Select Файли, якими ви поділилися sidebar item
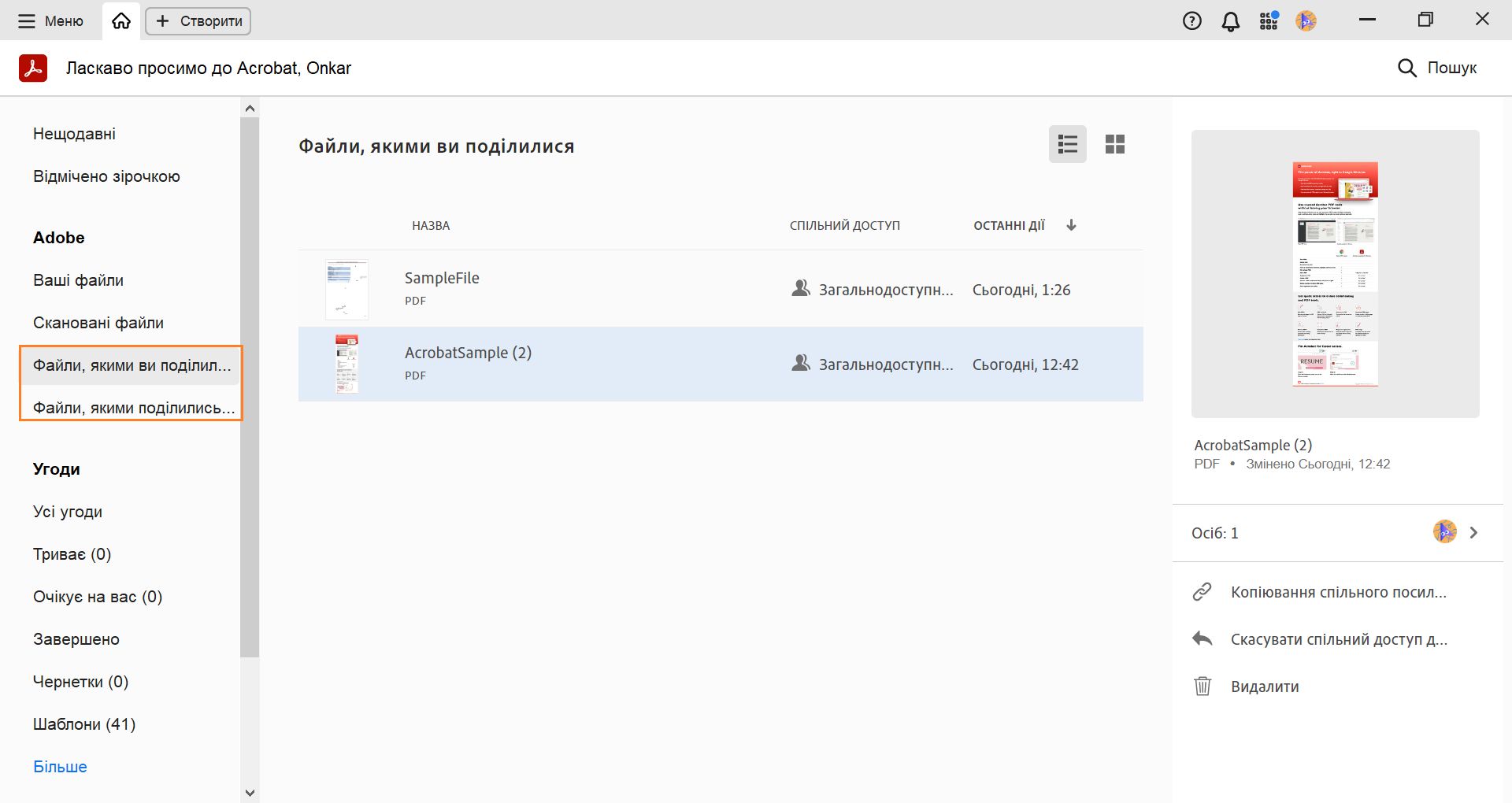Screen dimensions: 1512x803 (x=131, y=365)
